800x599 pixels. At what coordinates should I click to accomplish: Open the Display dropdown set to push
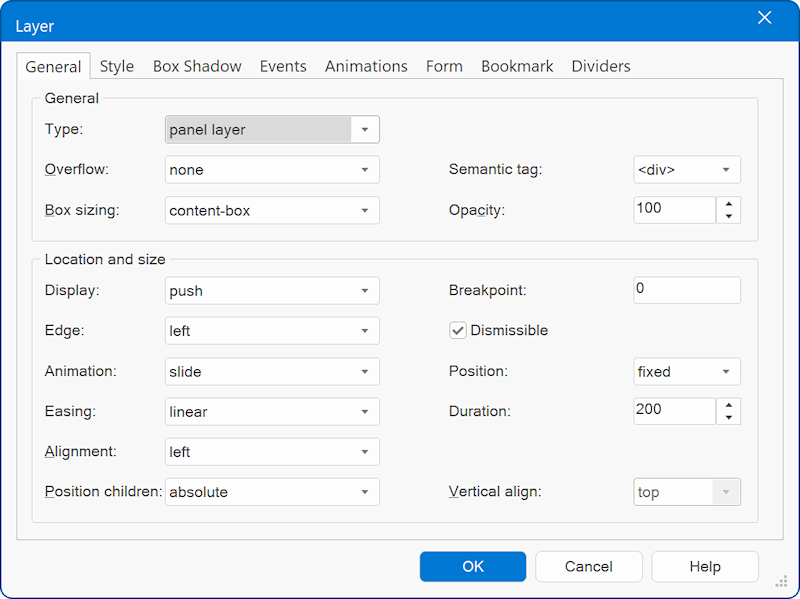point(365,291)
